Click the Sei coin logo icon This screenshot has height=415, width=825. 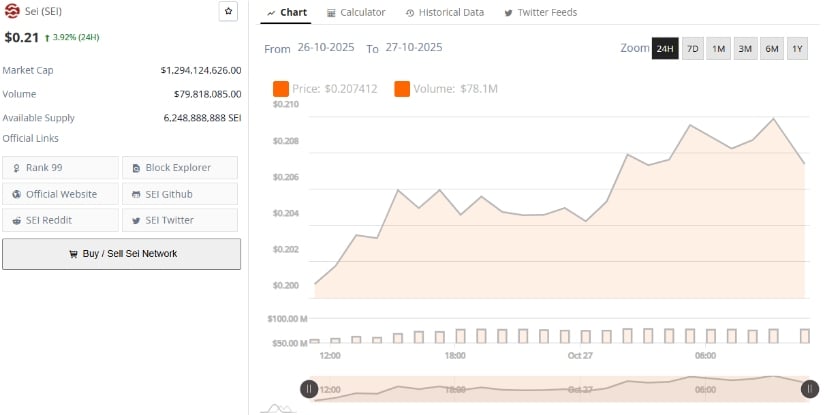click(x=12, y=12)
